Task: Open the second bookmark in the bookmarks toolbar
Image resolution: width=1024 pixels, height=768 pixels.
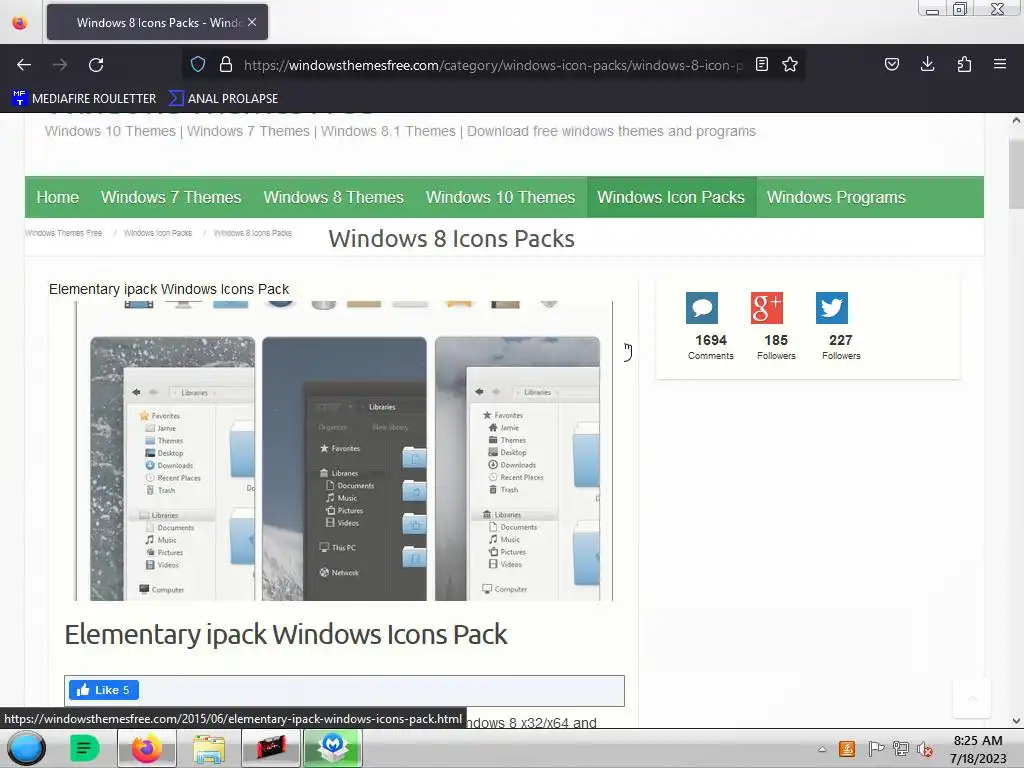Action: (x=223, y=99)
